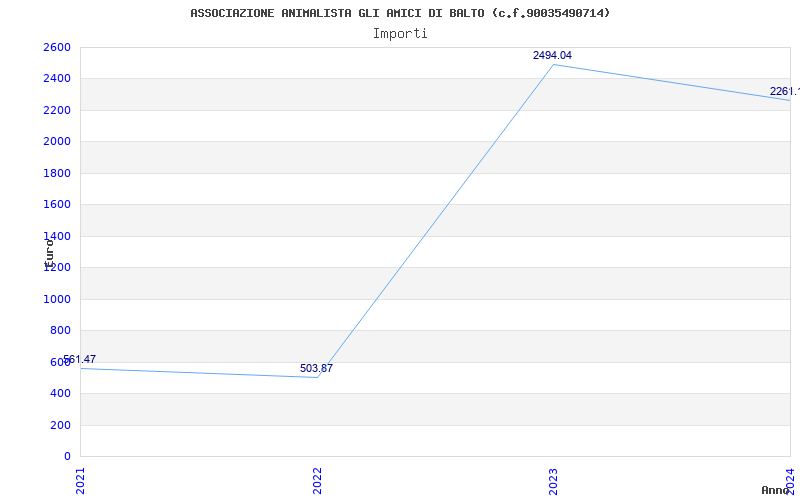
Task: Click the 200 y-axis tick label
Action: (x=60, y=426)
